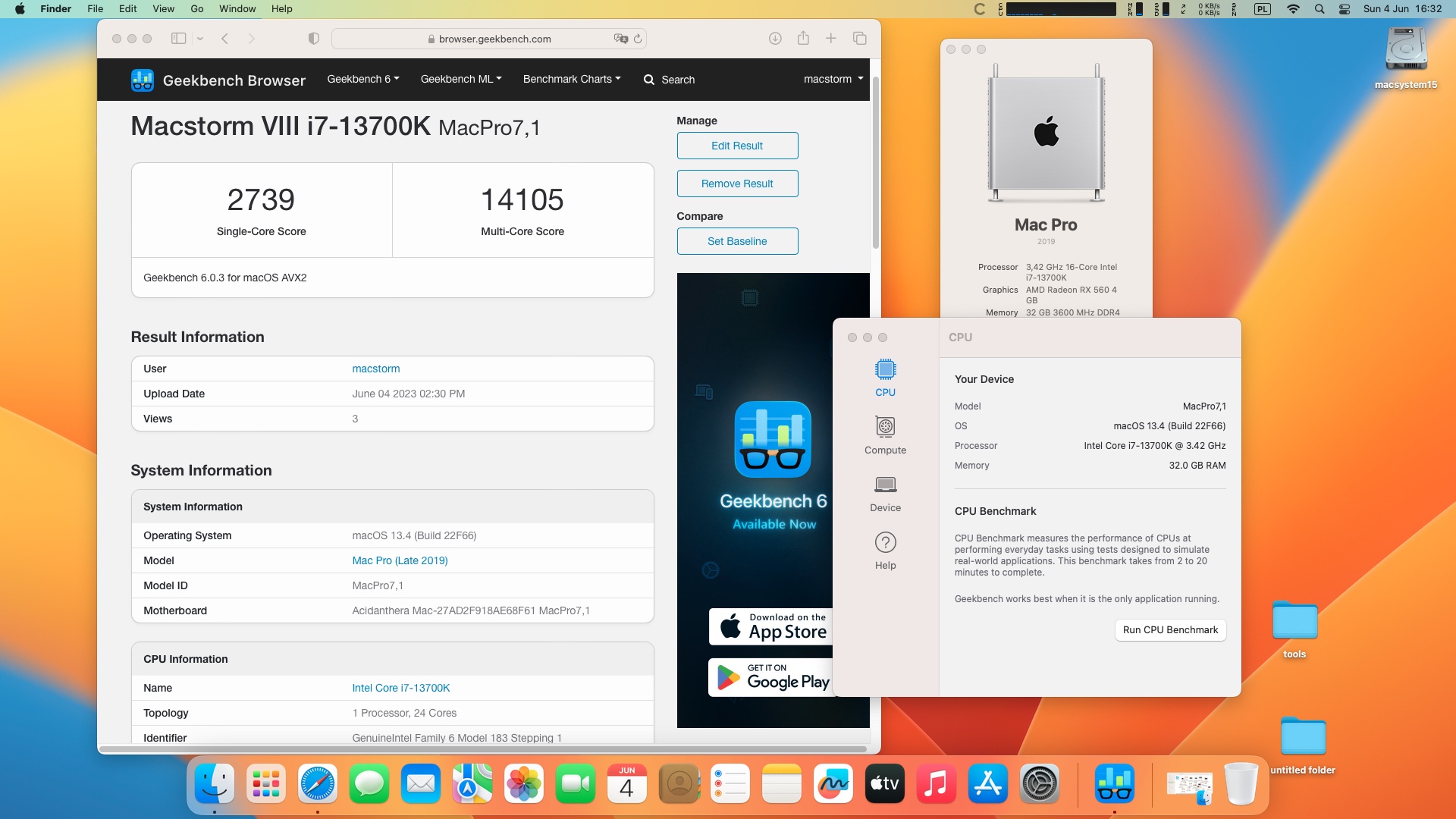Click Safari's share icon in toolbar

[803, 39]
